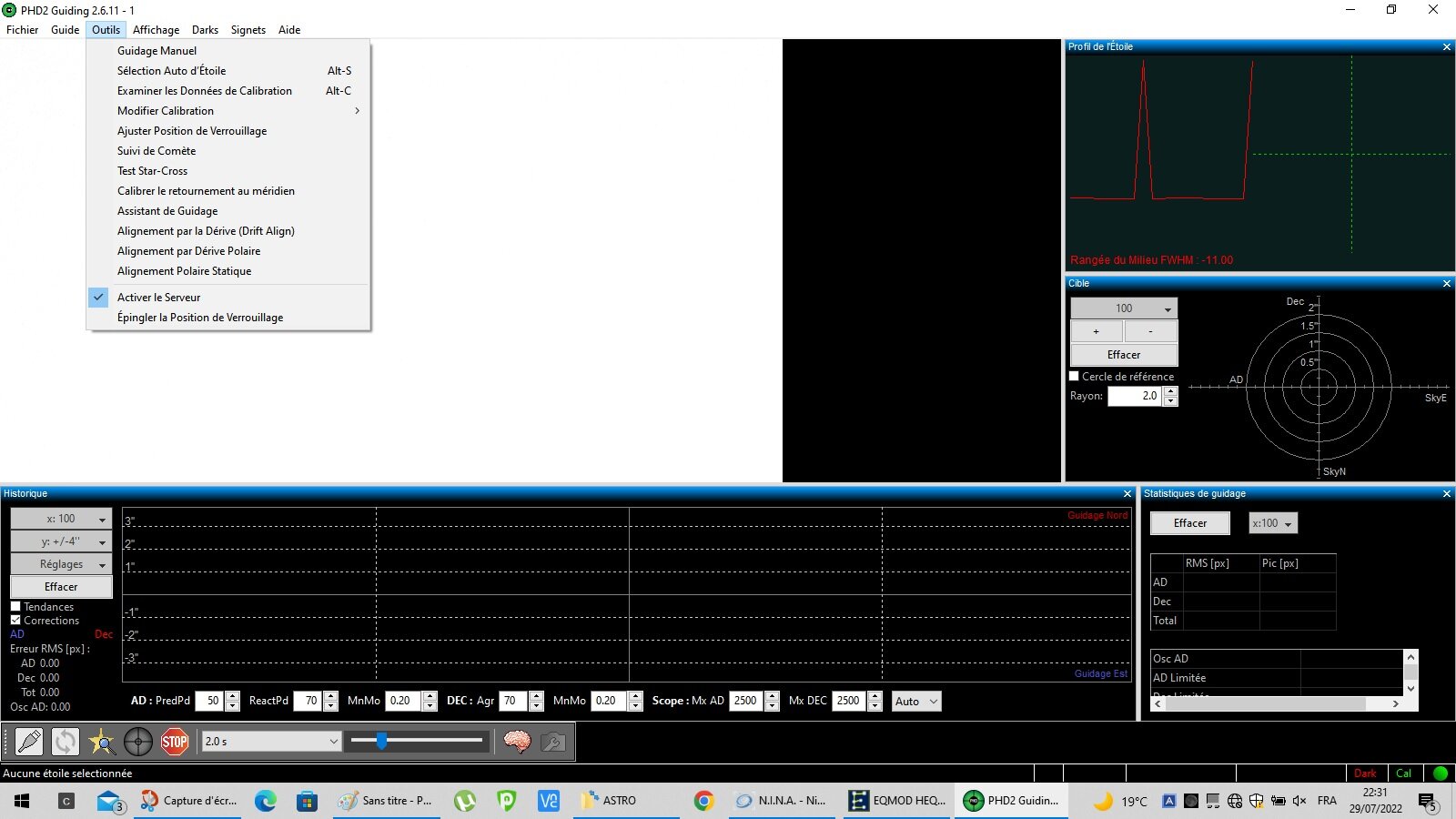Select Guidage Manuel from Outils menu
This screenshot has height=819, width=1456.
coord(228,51)
